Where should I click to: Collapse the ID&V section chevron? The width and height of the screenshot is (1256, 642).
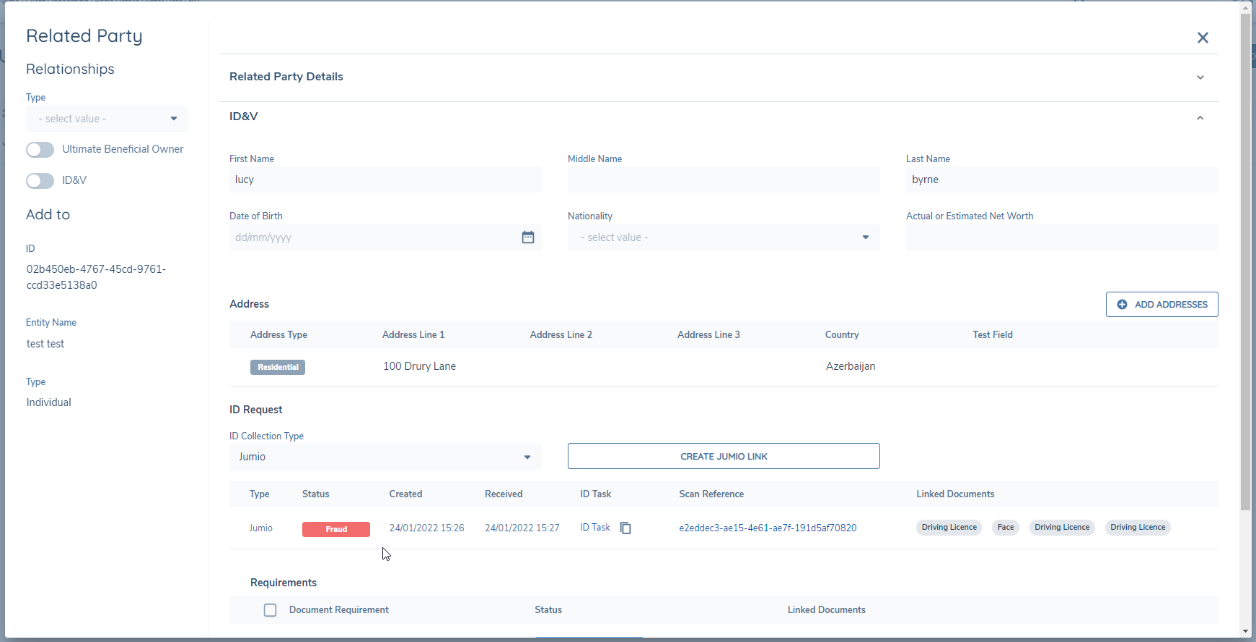pos(1200,117)
